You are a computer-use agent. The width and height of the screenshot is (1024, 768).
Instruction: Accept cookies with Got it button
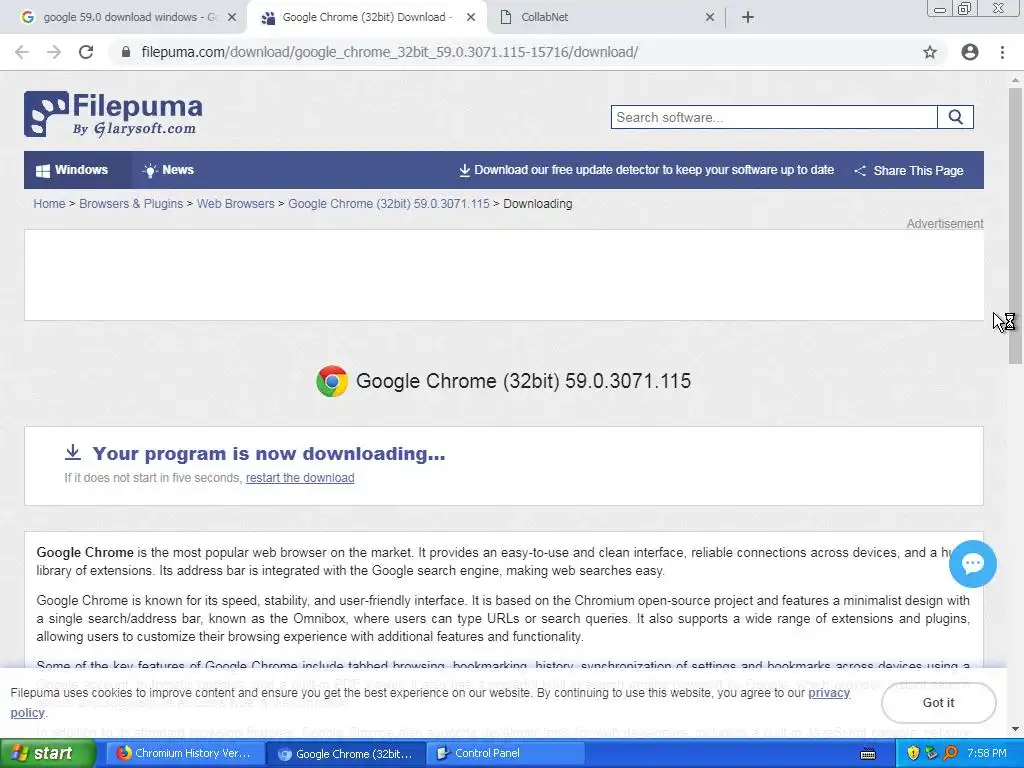pos(938,703)
